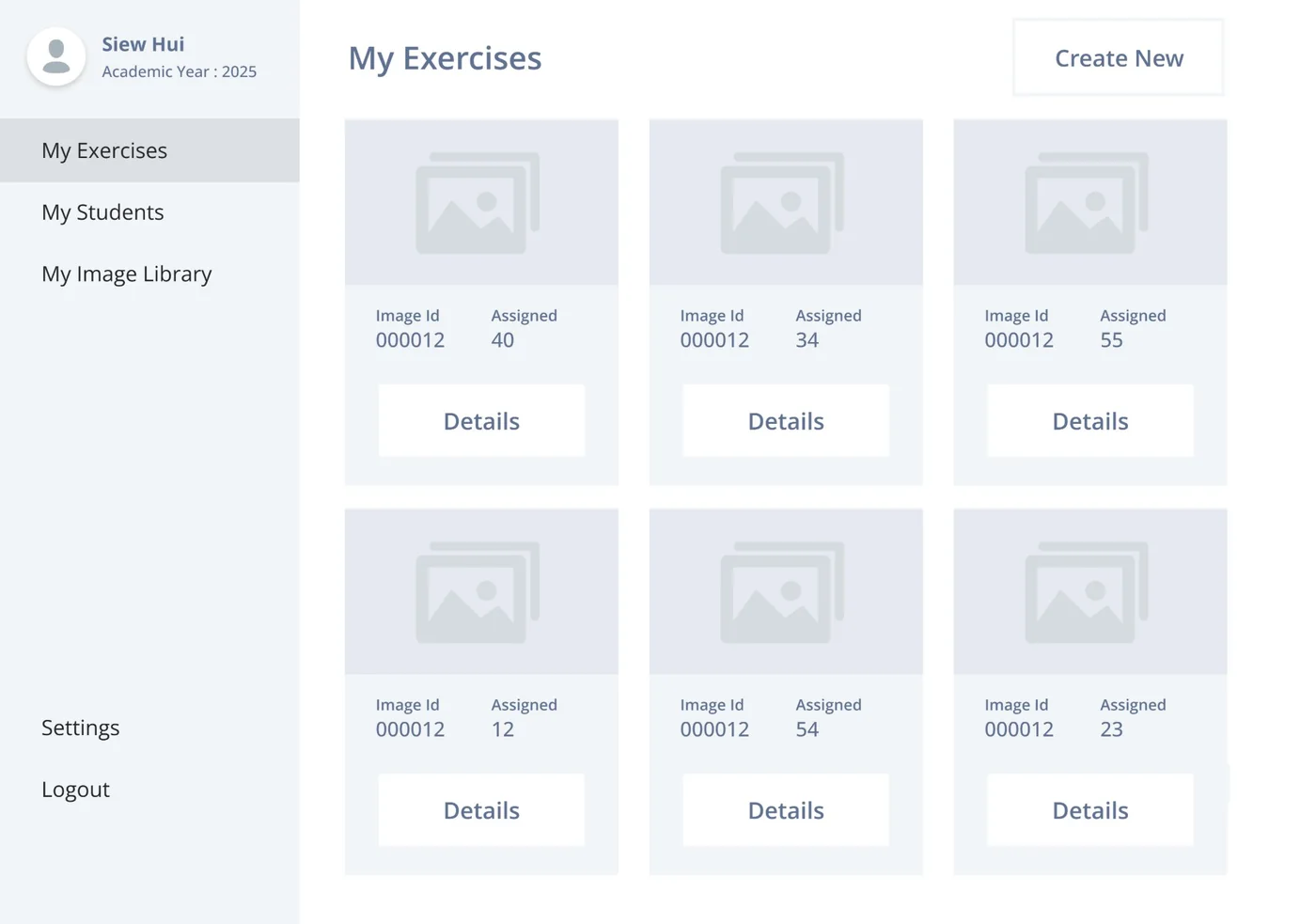The width and height of the screenshot is (1316, 924).
Task: Click the Assigned value 40
Action: 503,340
